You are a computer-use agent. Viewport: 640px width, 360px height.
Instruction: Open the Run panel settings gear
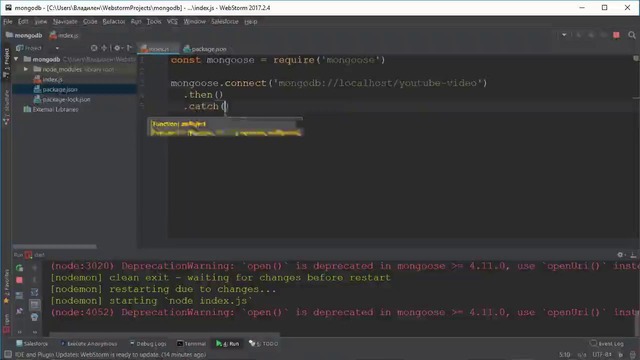coord(621,255)
